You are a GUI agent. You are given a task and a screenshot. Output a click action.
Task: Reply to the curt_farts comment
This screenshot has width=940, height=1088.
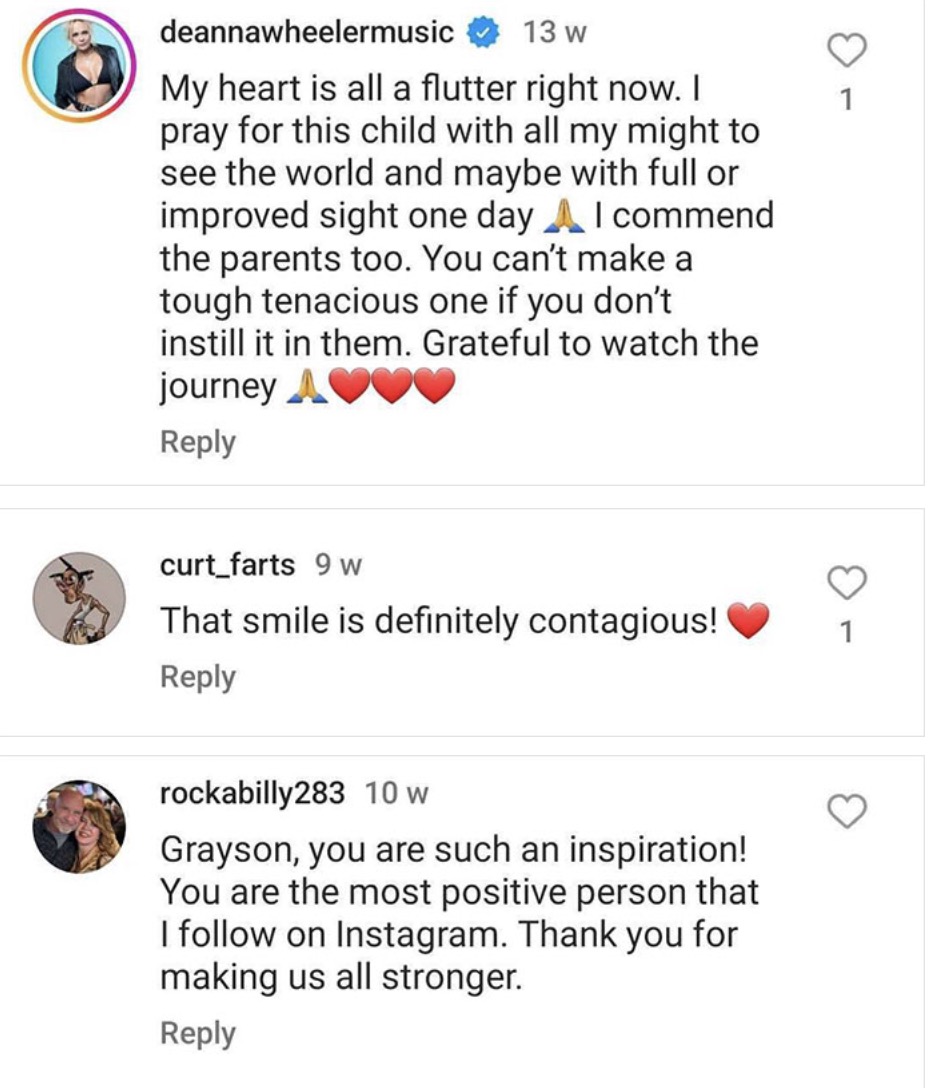point(198,677)
